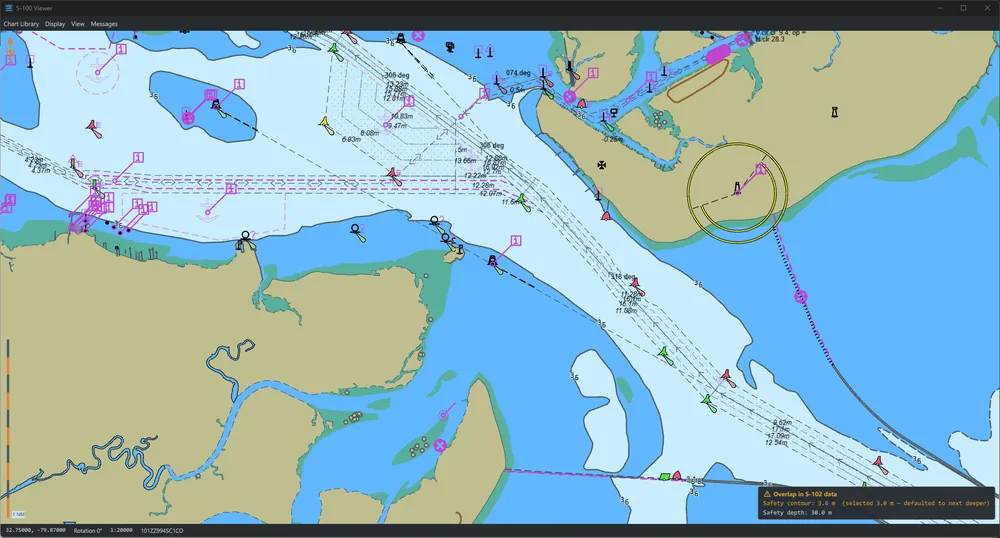Image resolution: width=1000 pixels, height=538 pixels.
Task: Open the info box above the blue shoal
Action: click(x=239, y=84)
